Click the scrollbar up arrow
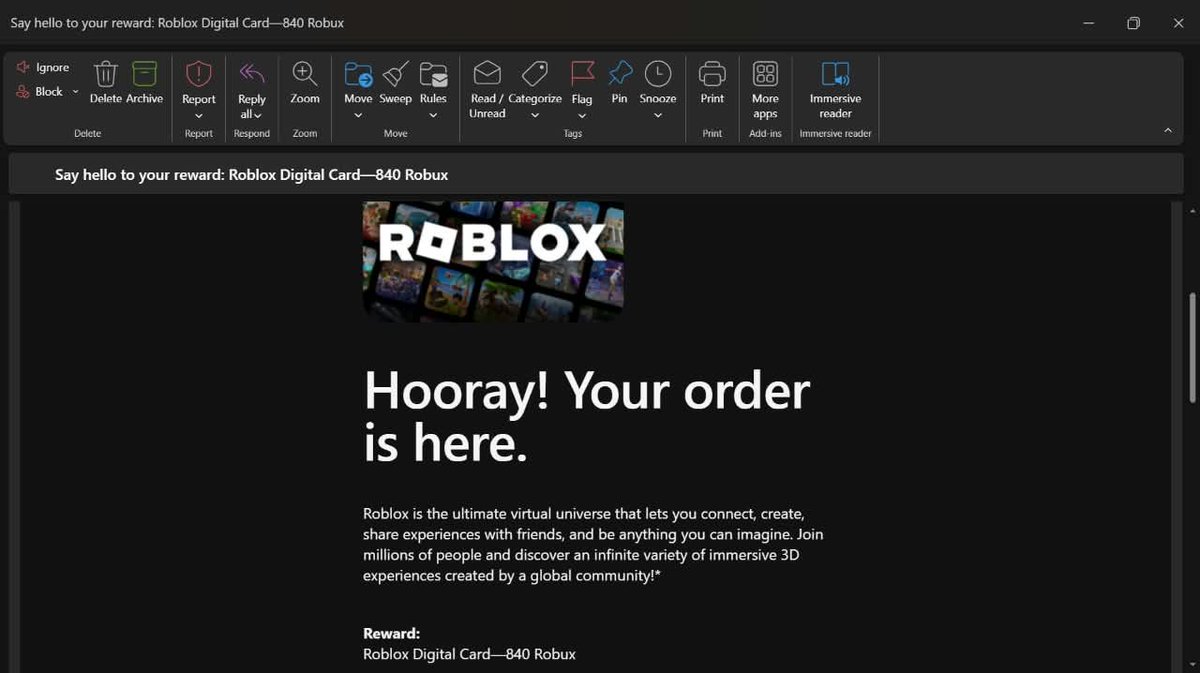The height and width of the screenshot is (673, 1200). point(1191,210)
